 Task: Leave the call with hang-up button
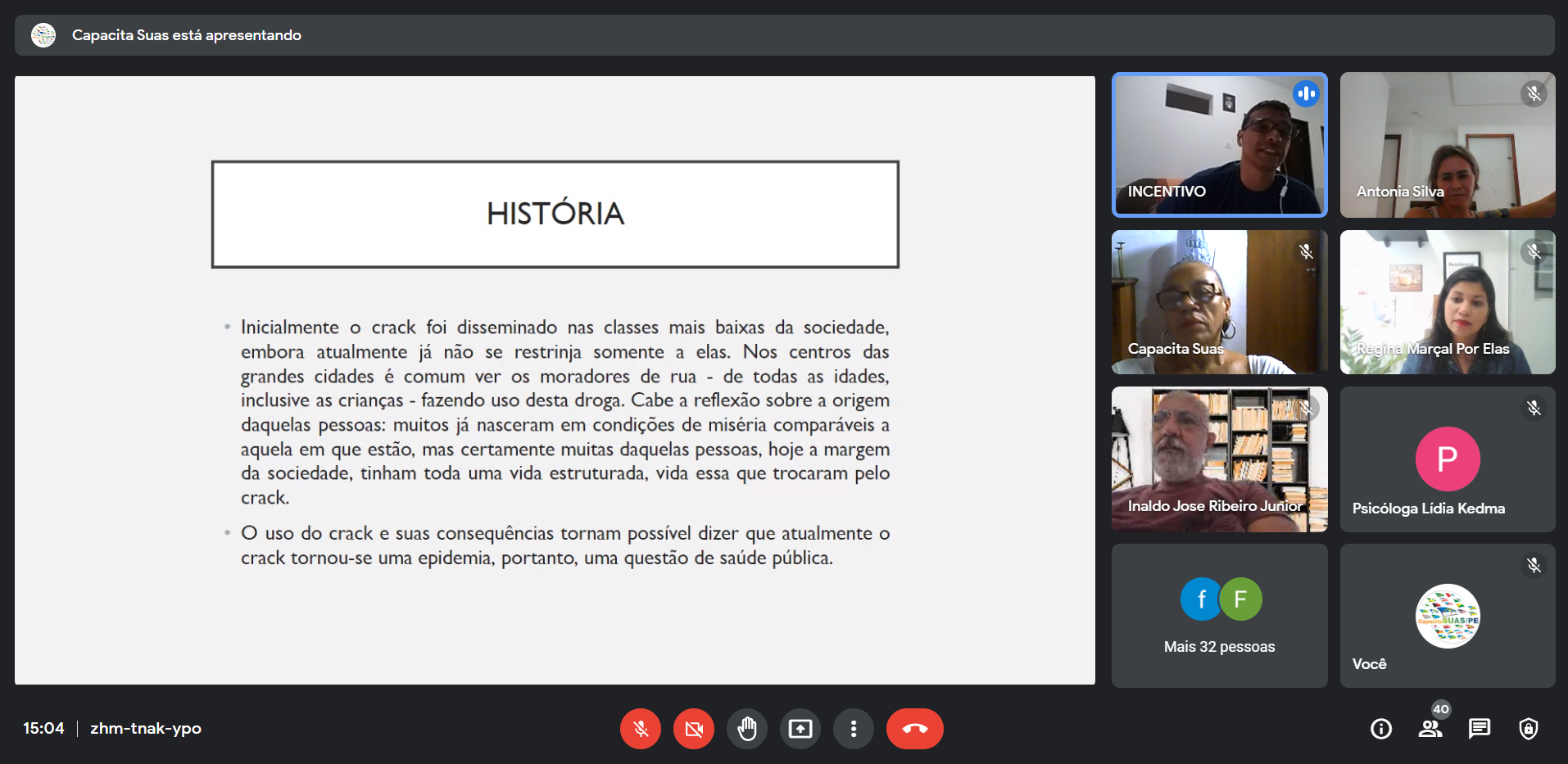pos(914,728)
